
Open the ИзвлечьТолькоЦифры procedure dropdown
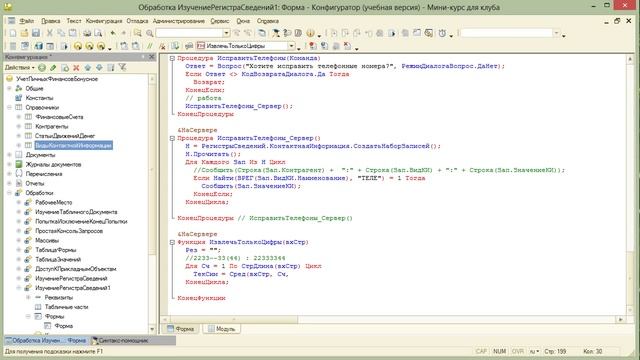(291, 46)
